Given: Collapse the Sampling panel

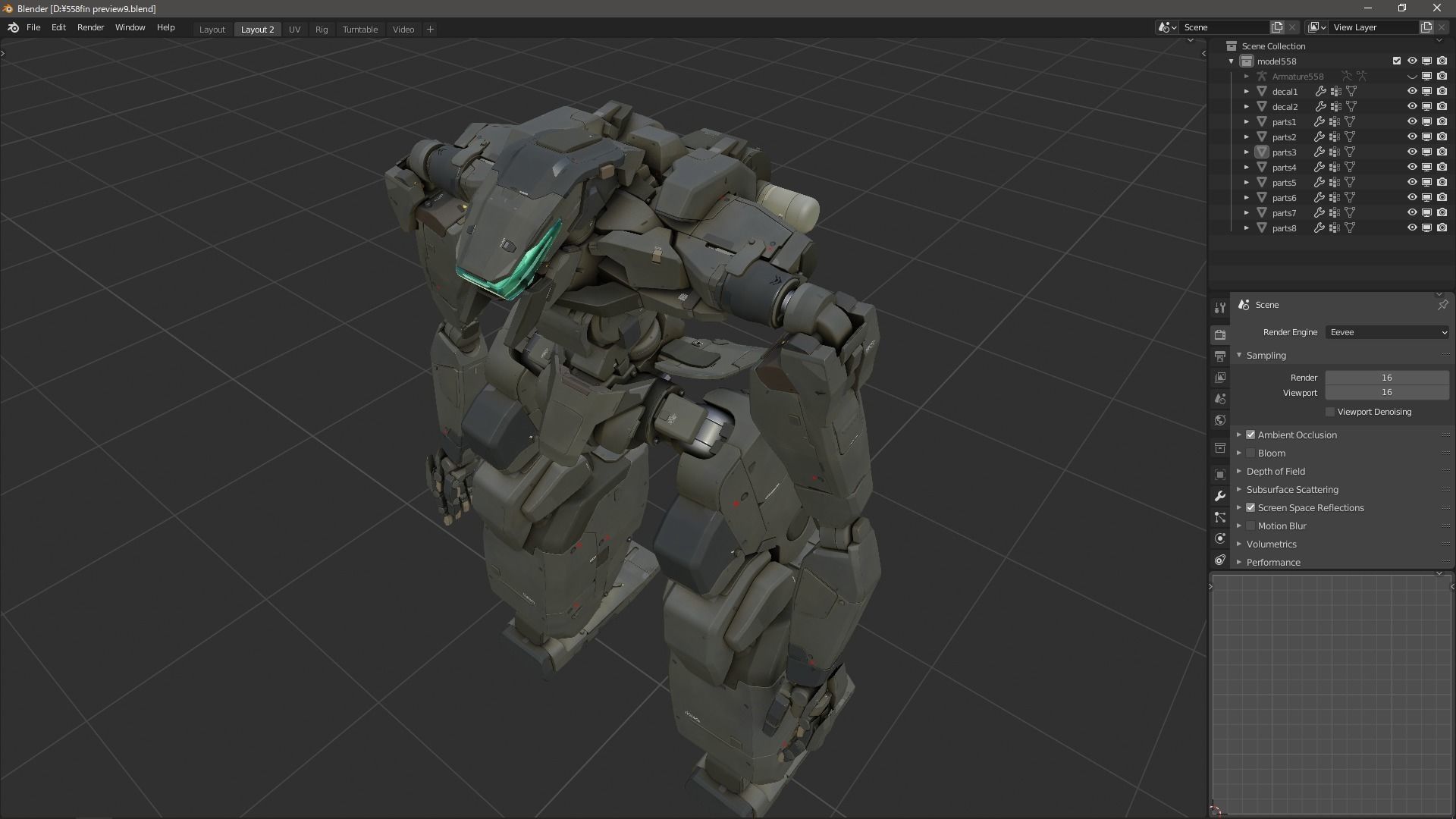Looking at the screenshot, I should [1239, 355].
